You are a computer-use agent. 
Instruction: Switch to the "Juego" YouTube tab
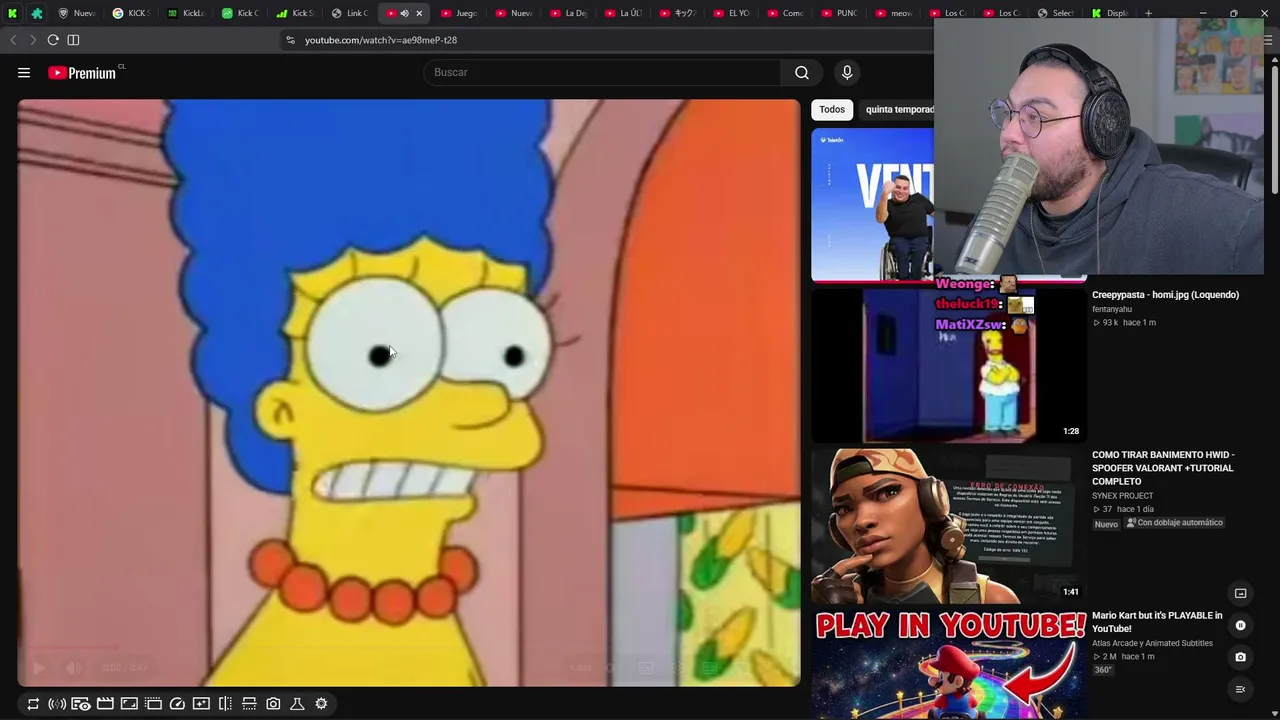tap(459, 13)
